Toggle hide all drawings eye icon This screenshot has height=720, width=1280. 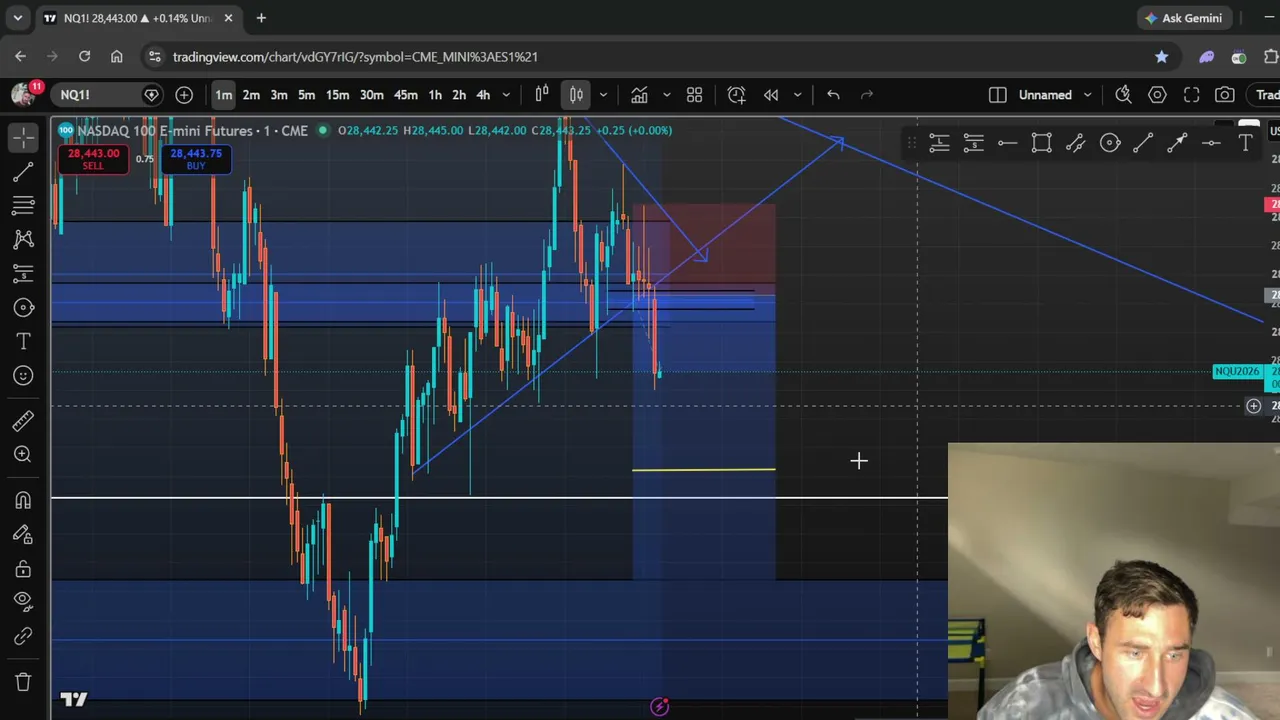(23, 602)
